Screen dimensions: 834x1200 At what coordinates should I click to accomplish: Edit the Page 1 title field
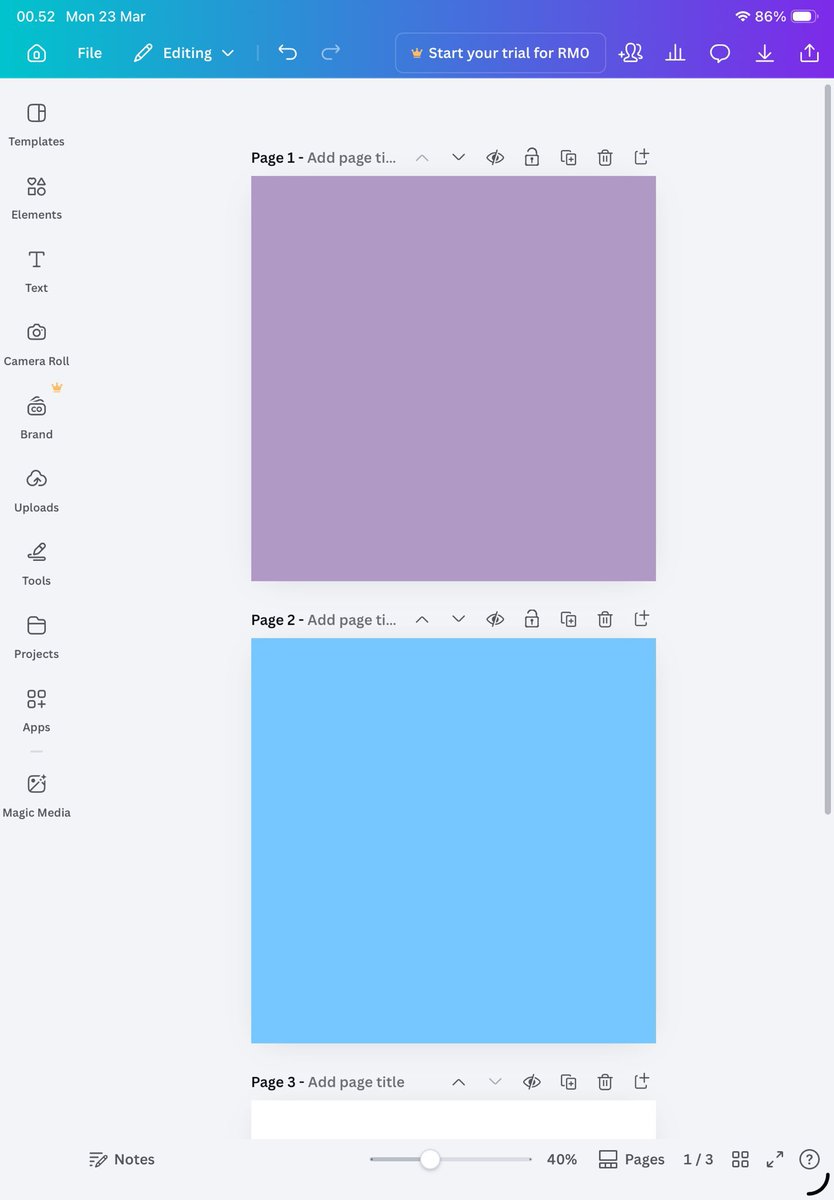[352, 157]
